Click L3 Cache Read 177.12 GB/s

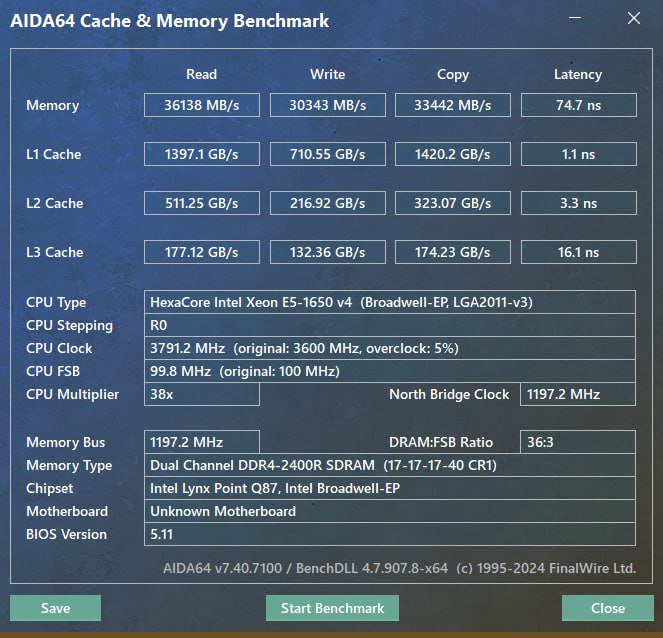(202, 252)
